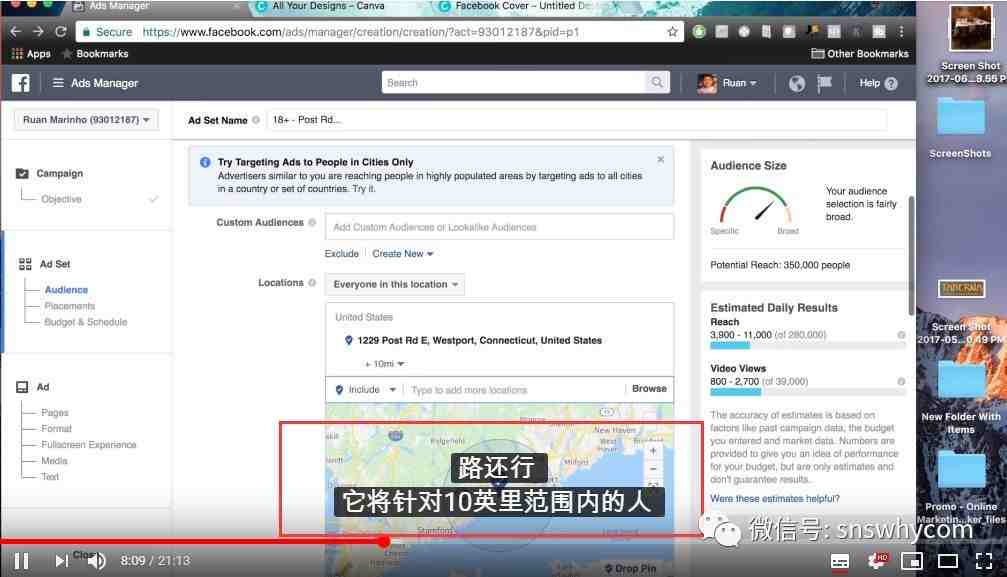Open Everyone in this location dropdown

[394, 285]
